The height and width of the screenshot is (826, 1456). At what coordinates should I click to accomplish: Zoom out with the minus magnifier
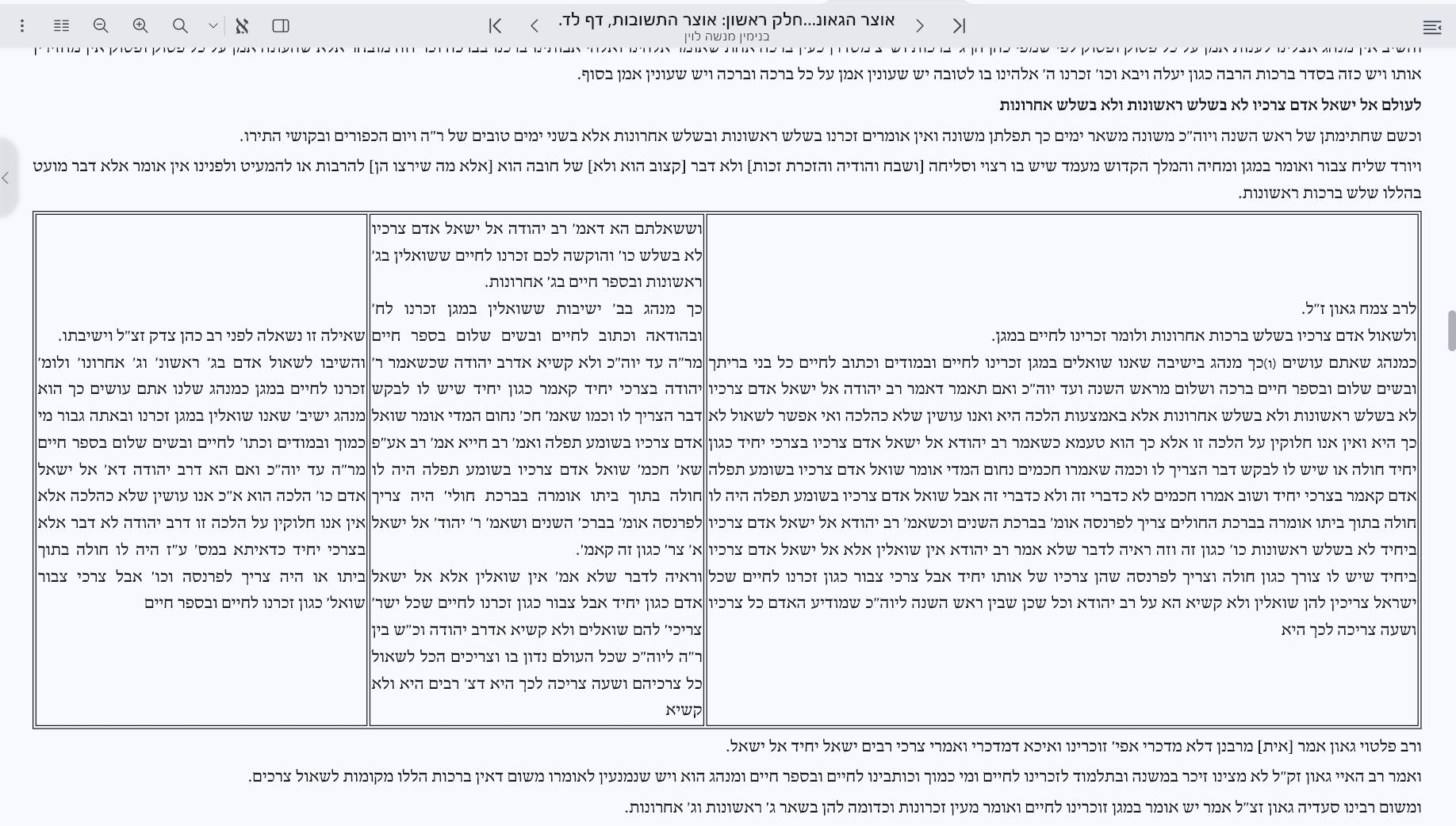tap(101, 26)
